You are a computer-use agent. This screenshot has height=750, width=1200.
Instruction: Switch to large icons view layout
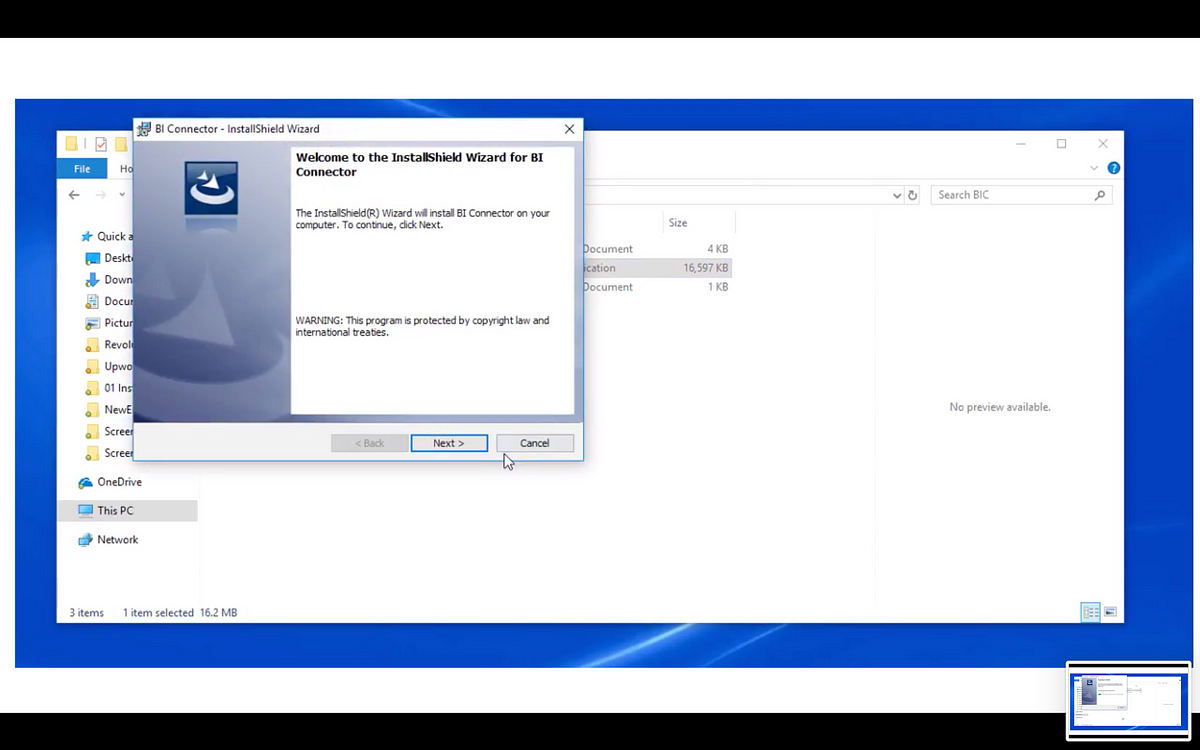pyautogui.click(x=1110, y=612)
